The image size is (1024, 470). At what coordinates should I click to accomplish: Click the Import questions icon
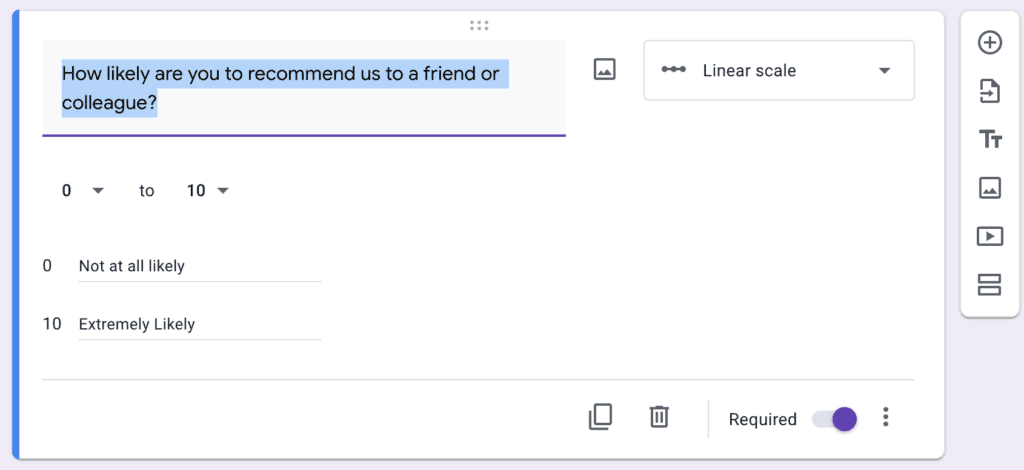[x=989, y=91]
